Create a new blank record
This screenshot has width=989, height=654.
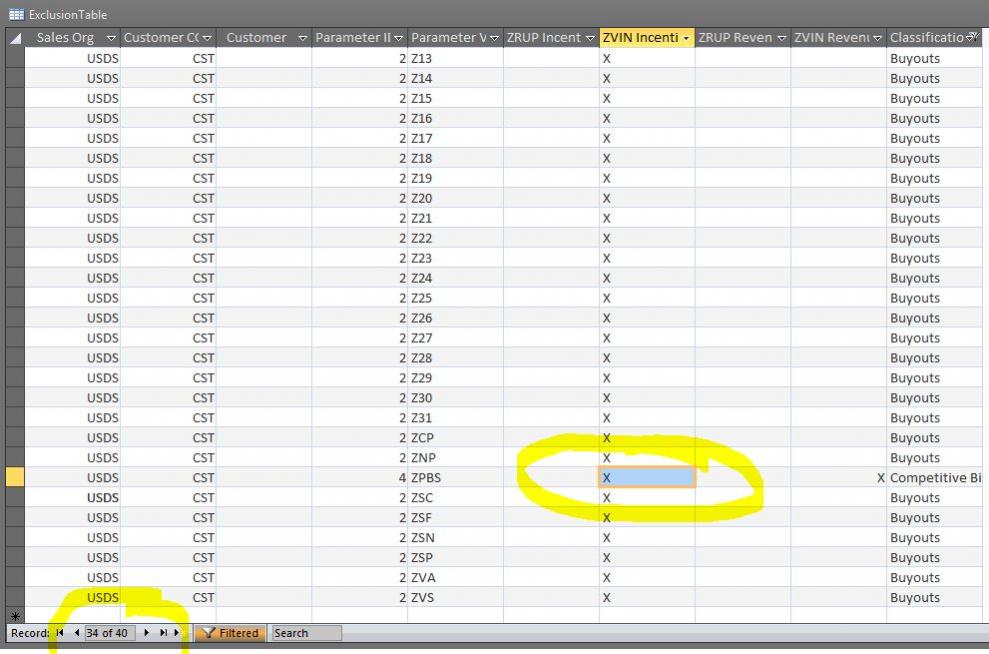click(177, 633)
